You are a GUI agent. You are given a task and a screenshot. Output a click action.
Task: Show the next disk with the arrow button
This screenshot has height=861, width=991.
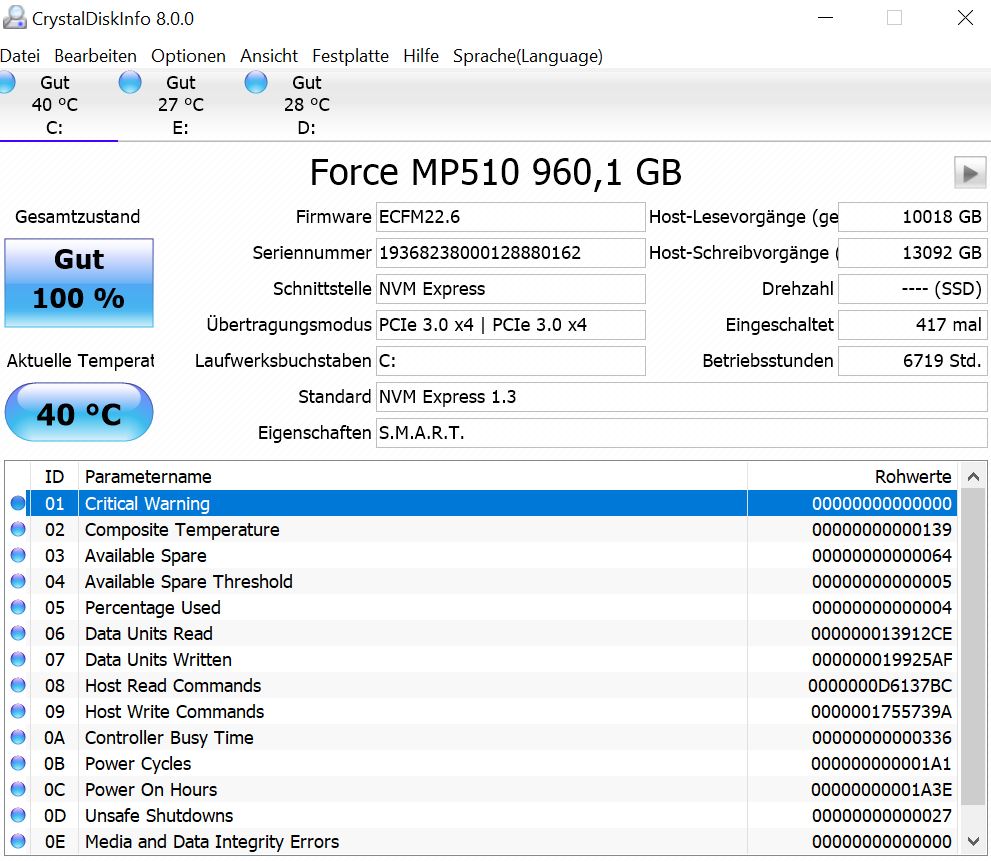pos(970,173)
